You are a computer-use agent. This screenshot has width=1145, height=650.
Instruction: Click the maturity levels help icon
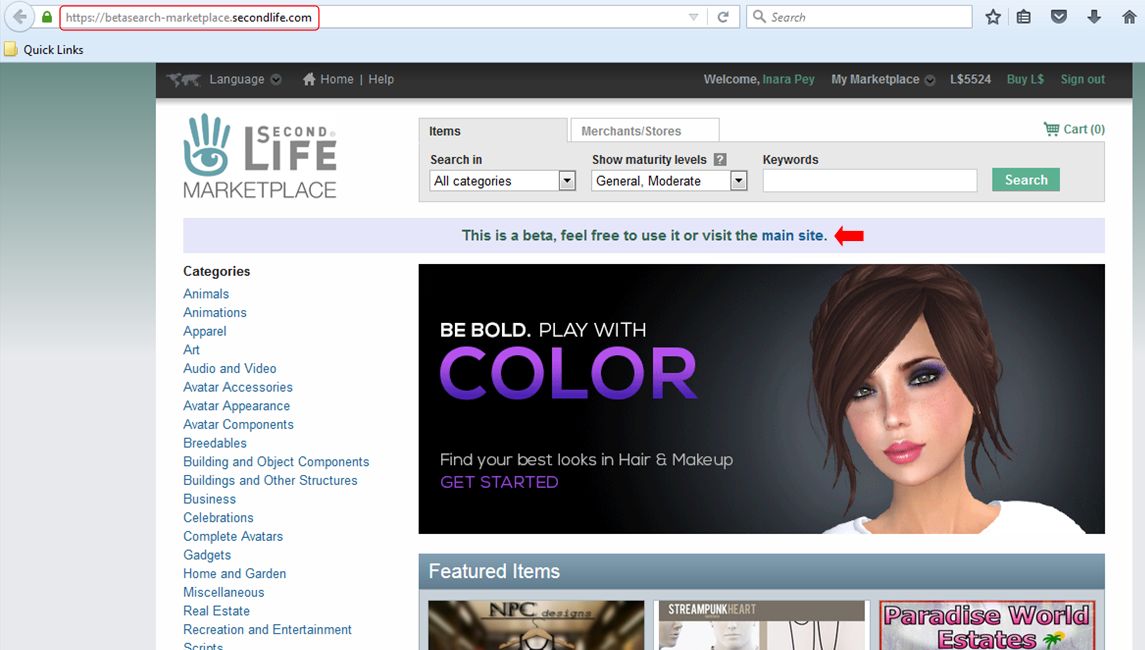click(x=720, y=160)
